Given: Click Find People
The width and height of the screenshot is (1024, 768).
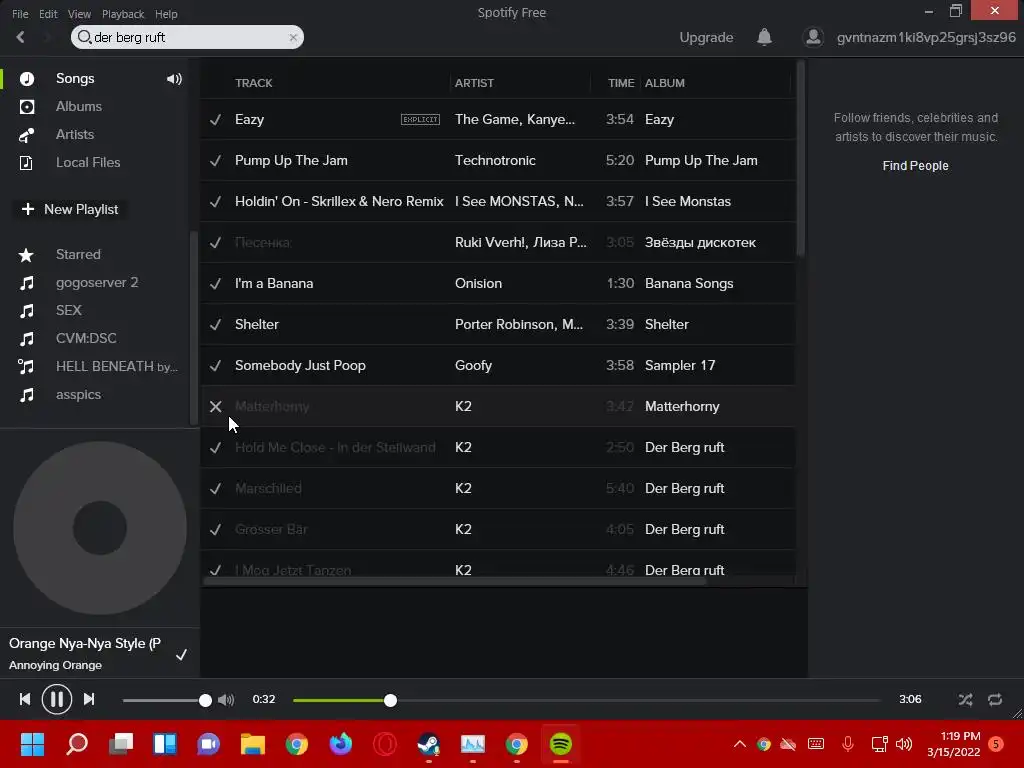Looking at the screenshot, I should (915, 166).
